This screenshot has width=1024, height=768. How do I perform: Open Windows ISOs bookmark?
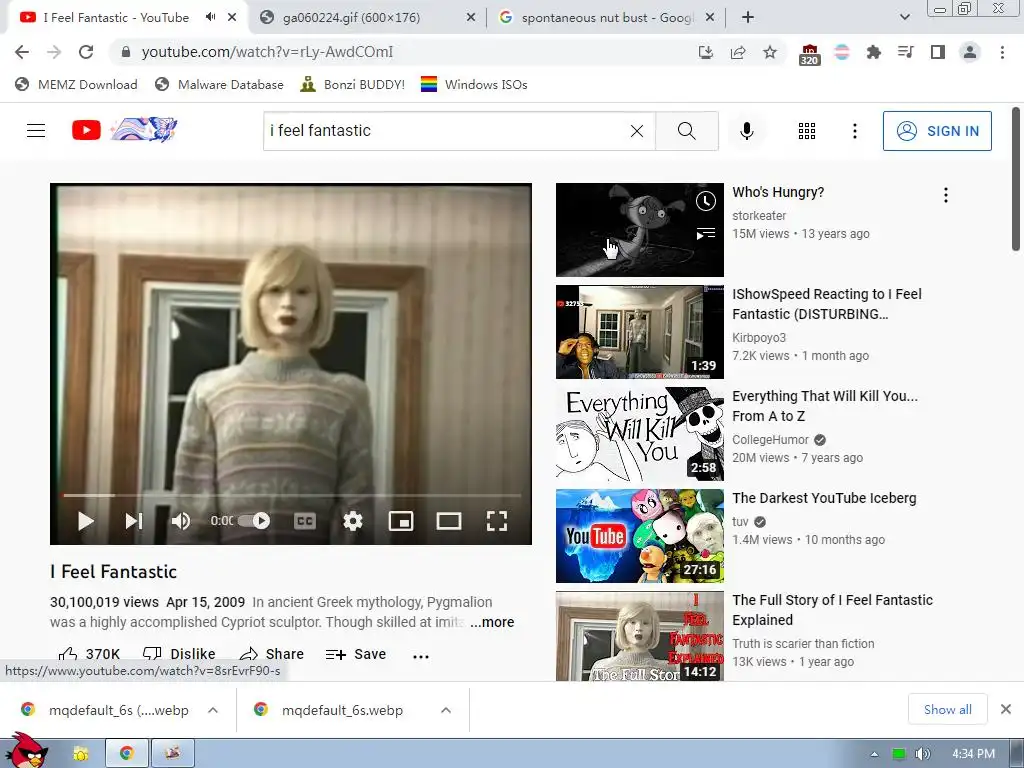(x=474, y=85)
